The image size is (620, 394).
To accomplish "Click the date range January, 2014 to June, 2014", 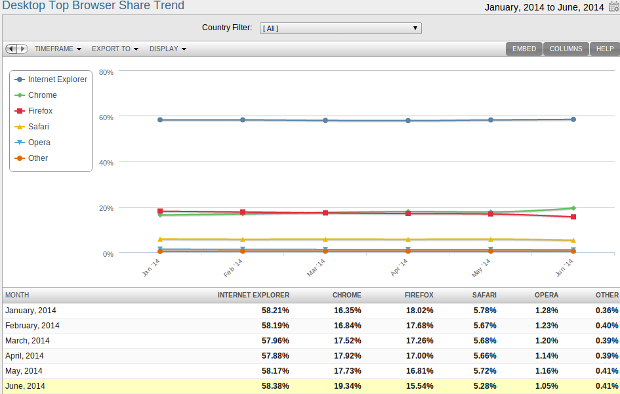I will [x=544, y=7].
